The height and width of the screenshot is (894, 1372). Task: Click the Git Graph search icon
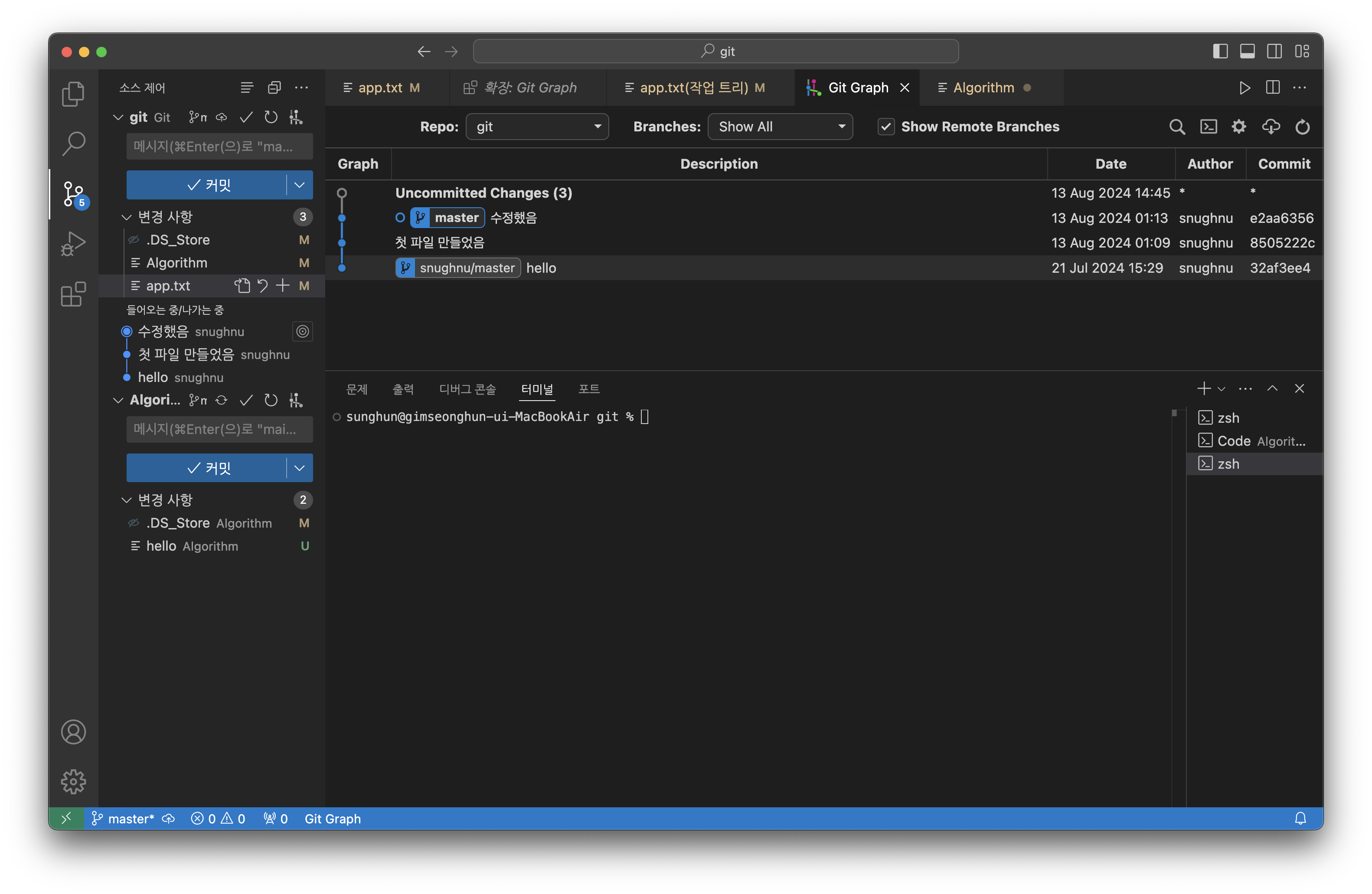1176,127
